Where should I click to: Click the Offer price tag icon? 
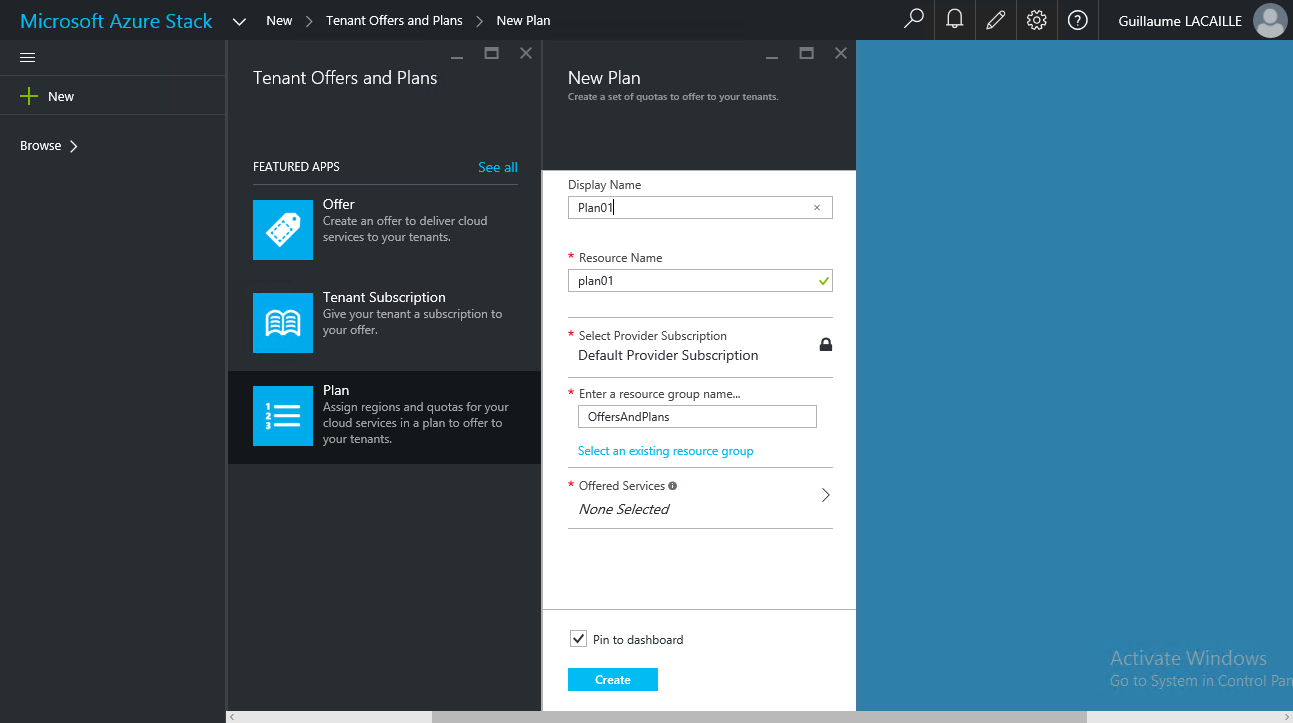coord(283,230)
